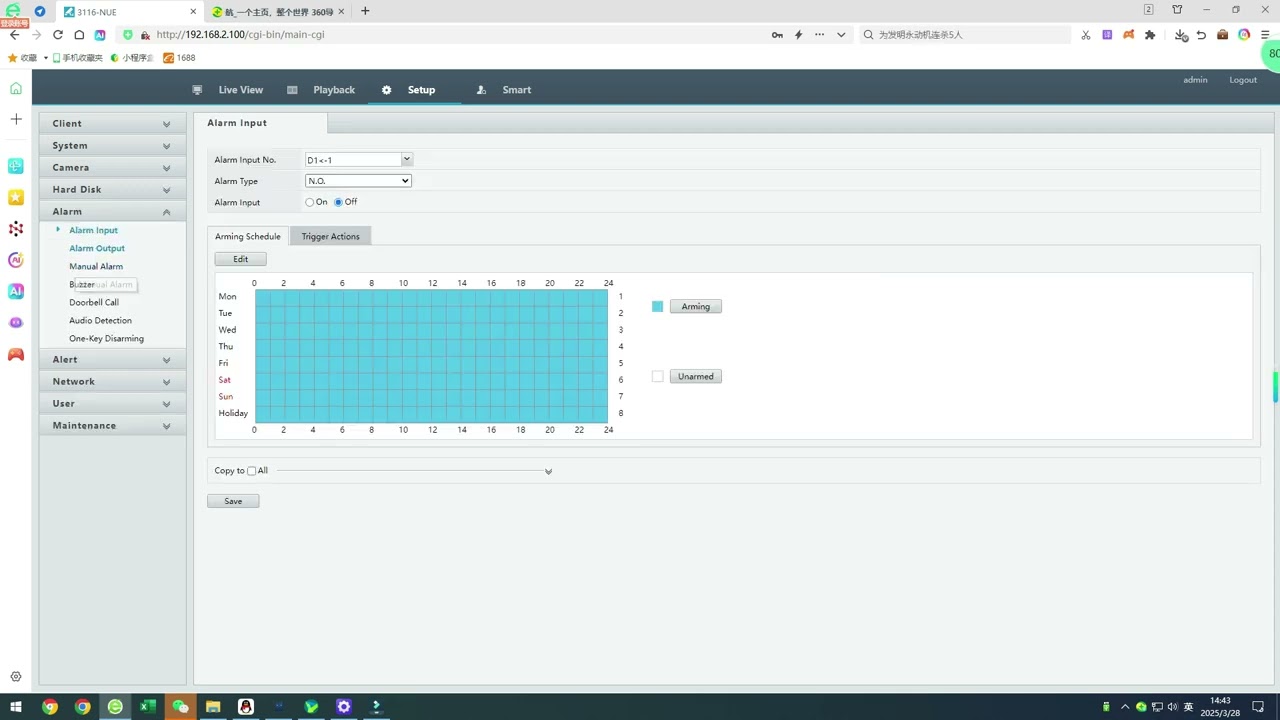This screenshot has height=720, width=1280.
Task: Click the Playback film icon
Action: coord(292,90)
